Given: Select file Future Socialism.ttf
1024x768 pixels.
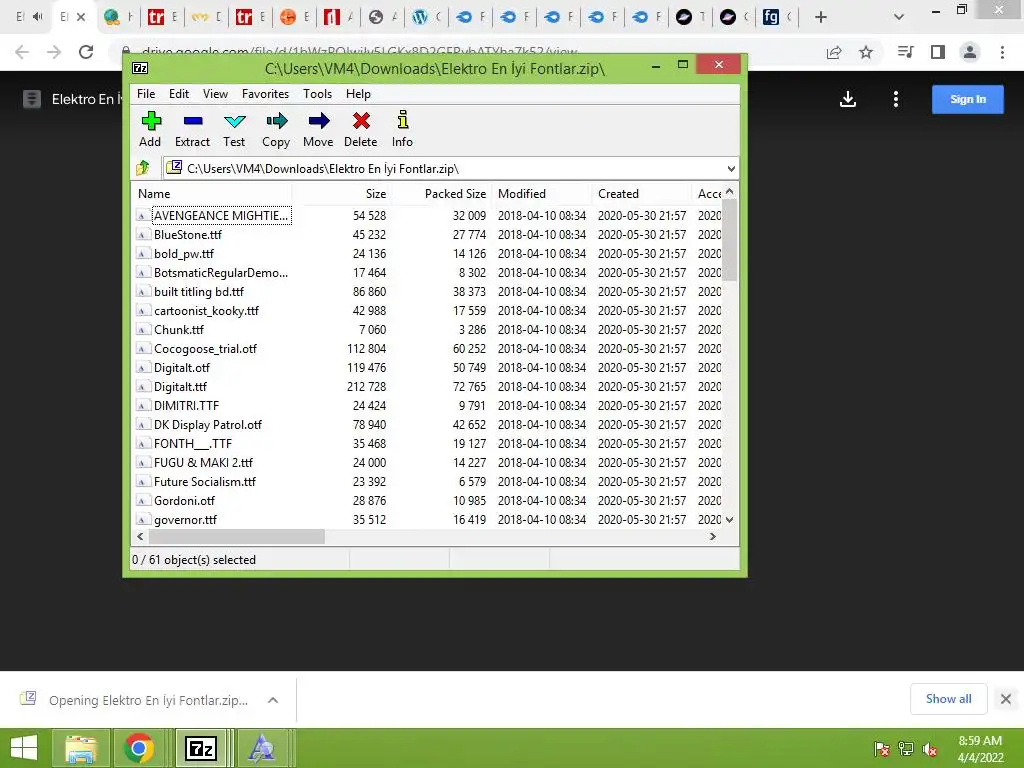Looking at the screenshot, I should pyautogui.click(x=204, y=481).
